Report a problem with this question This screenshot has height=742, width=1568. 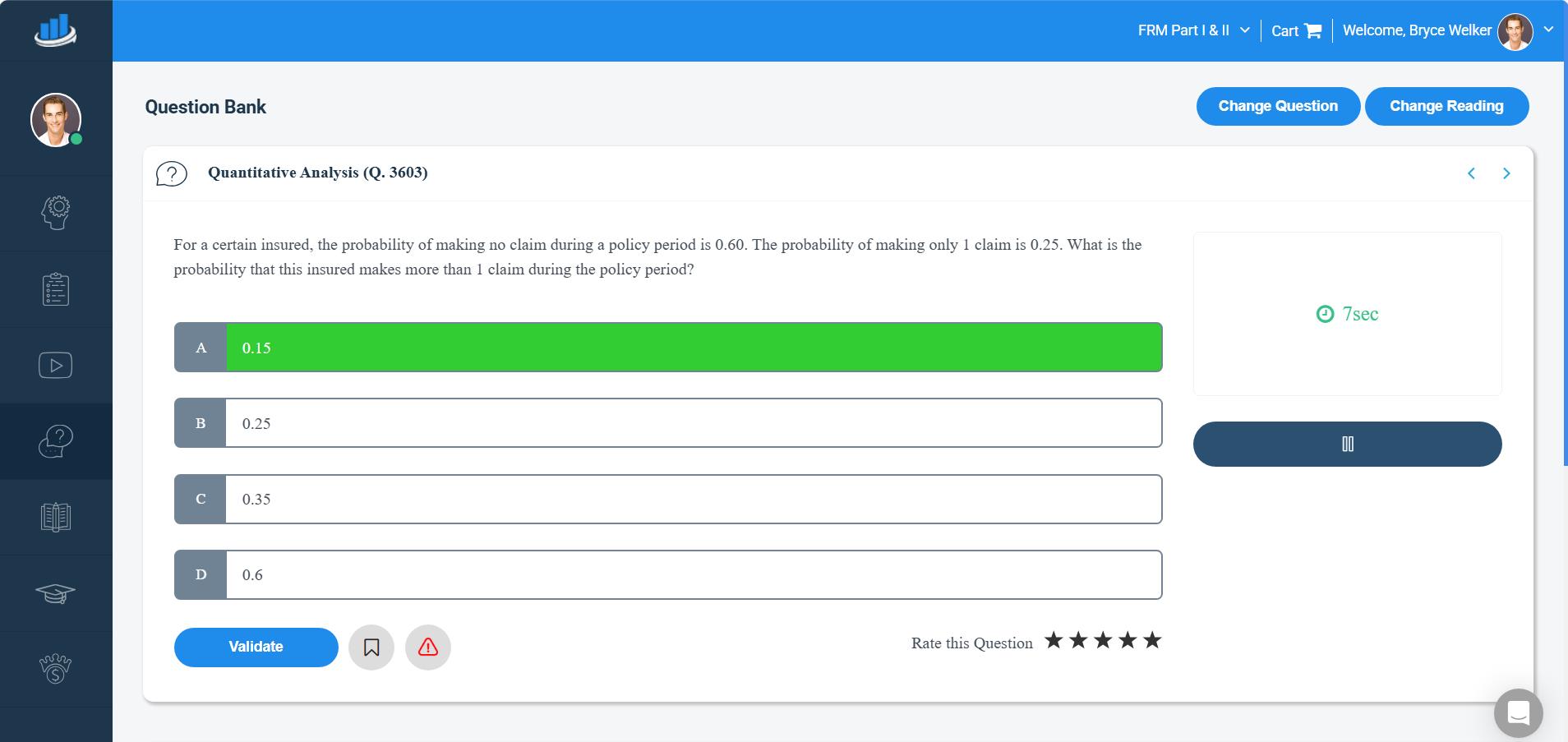coord(427,648)
